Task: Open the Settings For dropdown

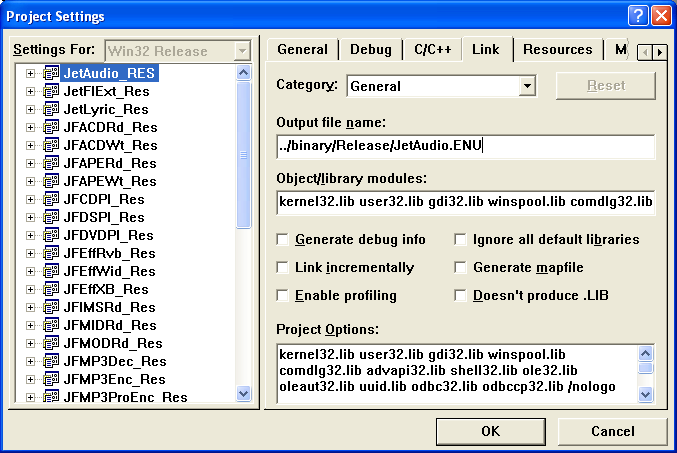Action: coord(243,51)
